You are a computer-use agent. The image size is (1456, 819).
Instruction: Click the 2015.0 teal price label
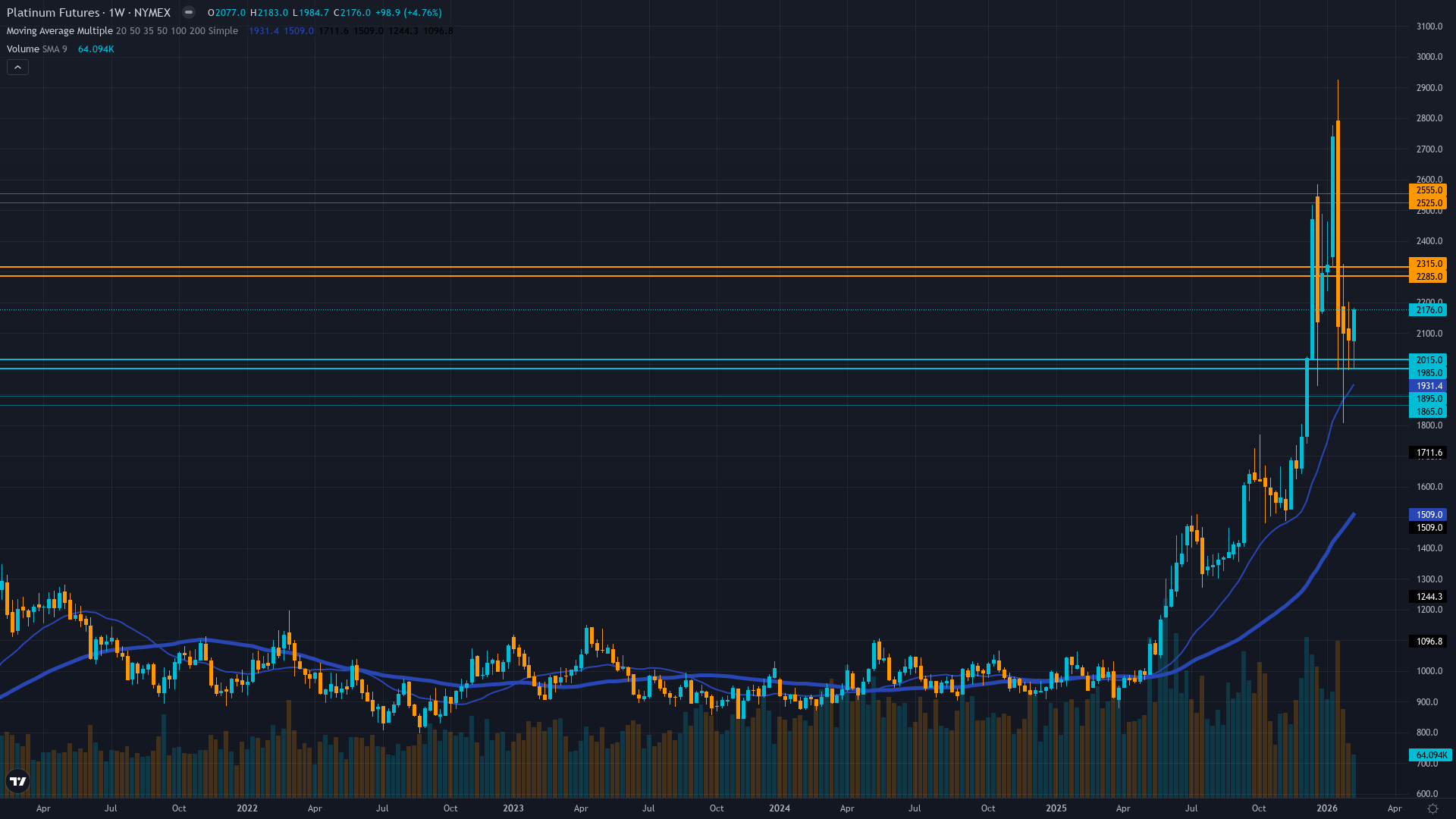click(x=1428, y=360)
